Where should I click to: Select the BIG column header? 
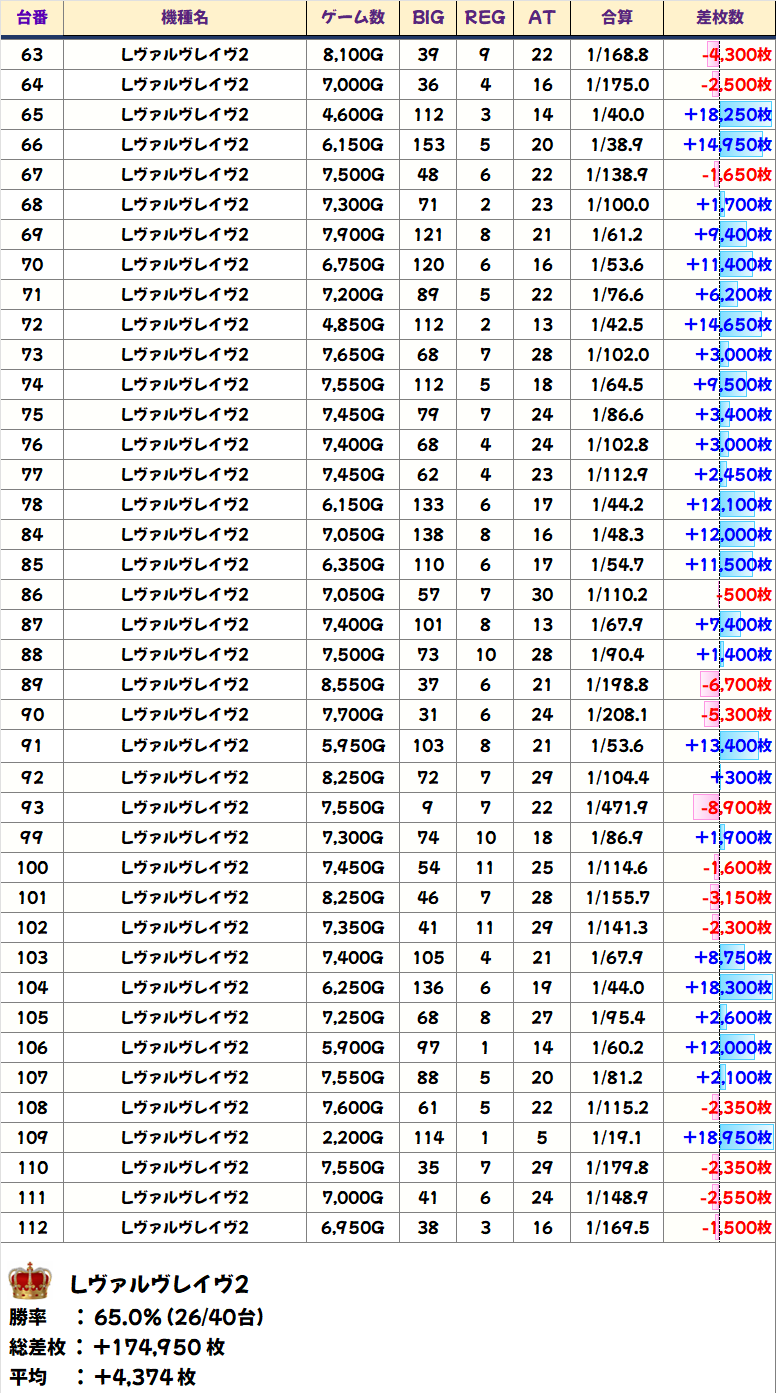pos(428,17)
